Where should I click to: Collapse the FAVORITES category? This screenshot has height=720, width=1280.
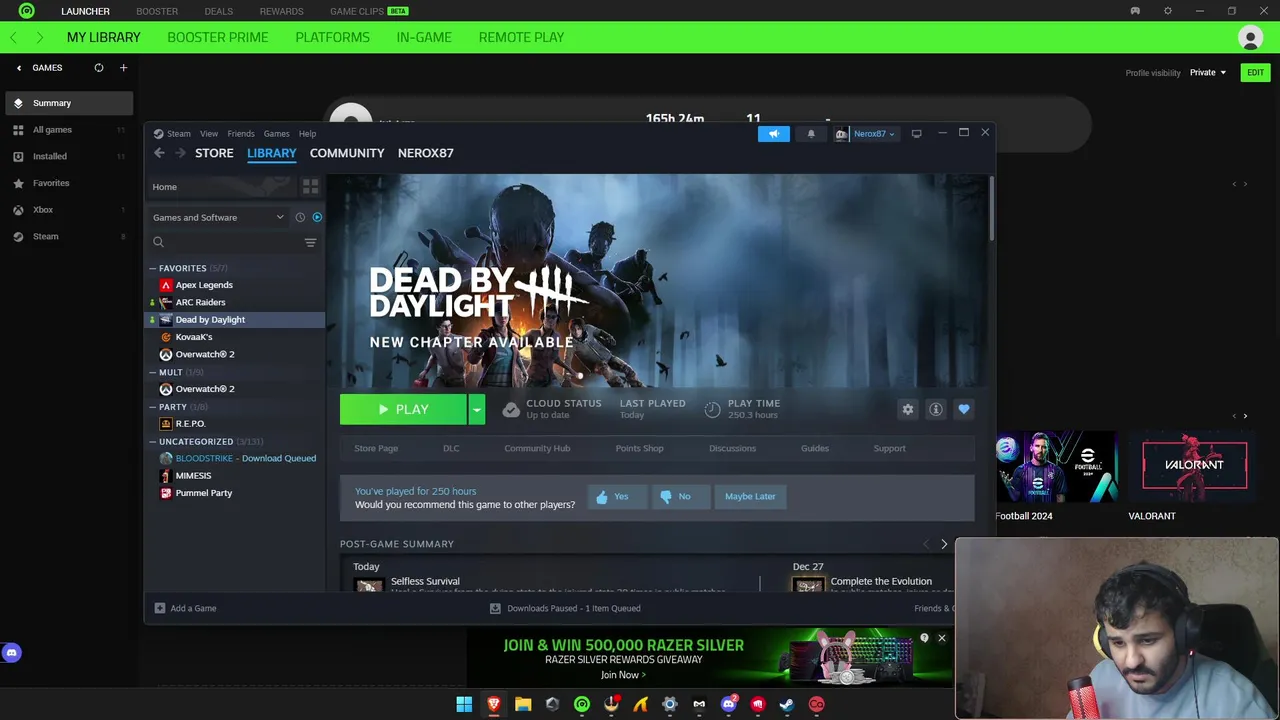(153, 268)
